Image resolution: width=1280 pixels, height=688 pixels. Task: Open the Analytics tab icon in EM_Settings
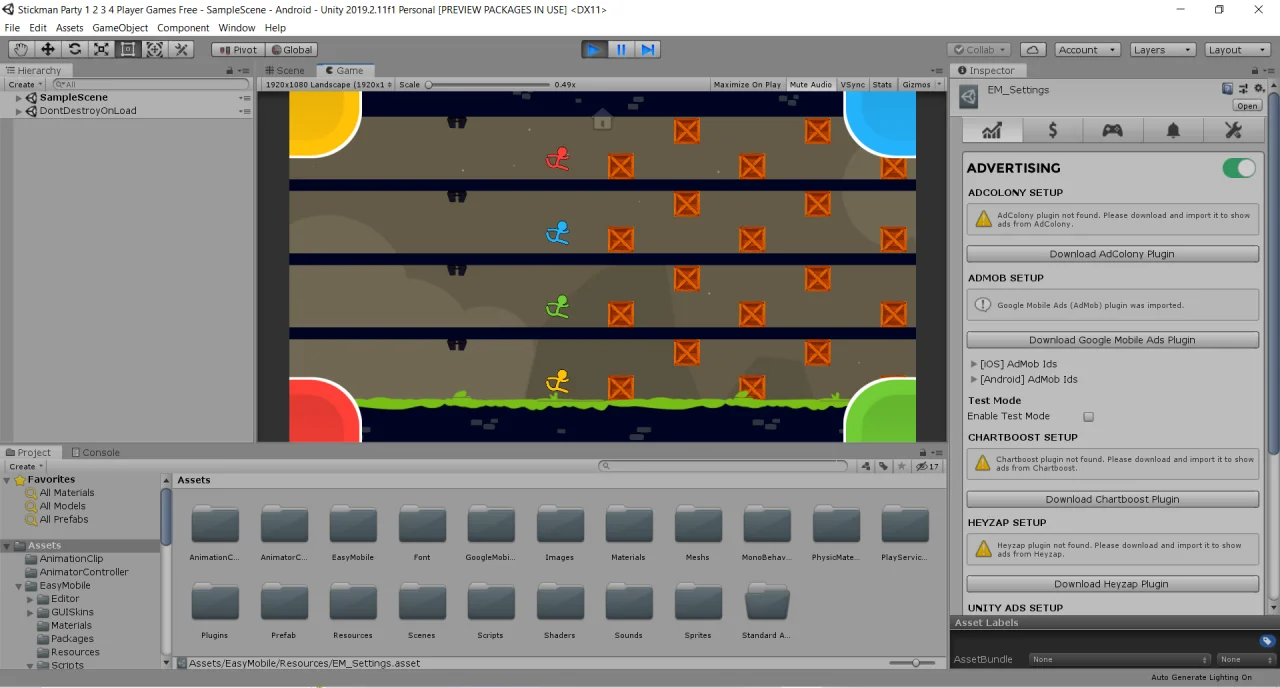[x=992, y=130]
